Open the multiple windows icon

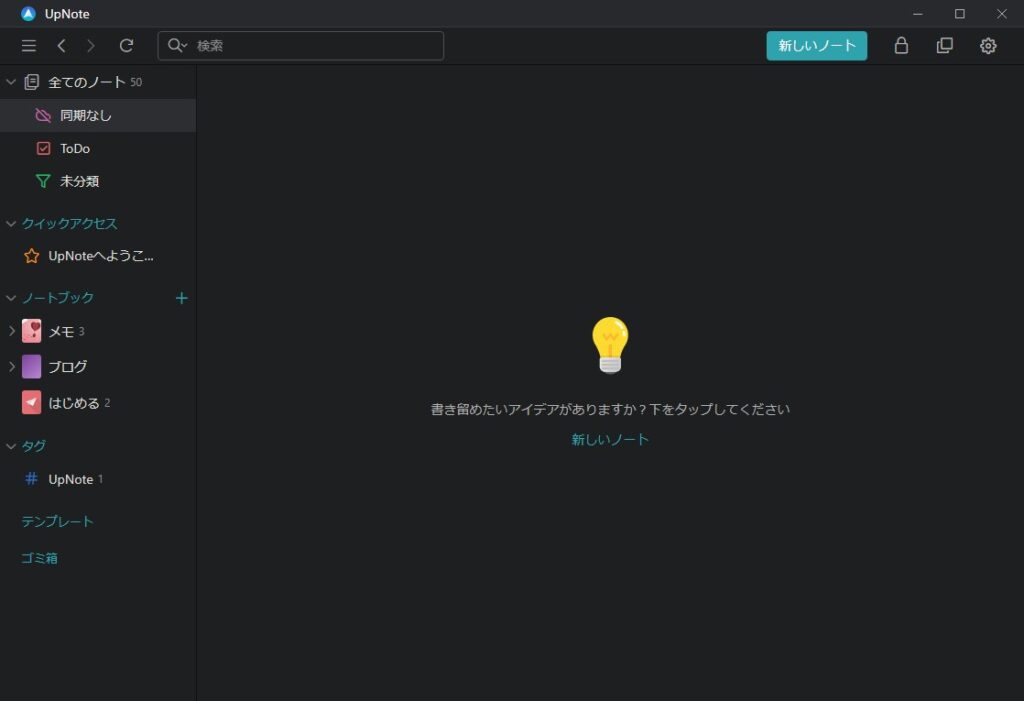pyautogui.click(x=944, y=45)
